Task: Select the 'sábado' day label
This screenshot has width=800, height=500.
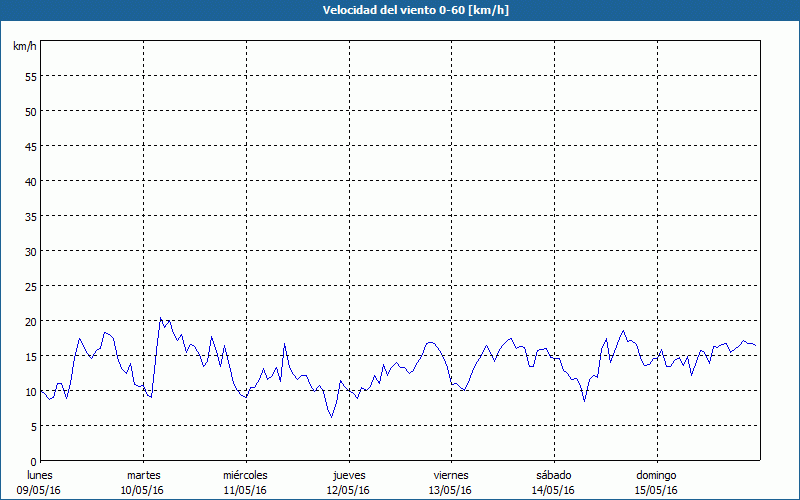Action: (553, 475)
